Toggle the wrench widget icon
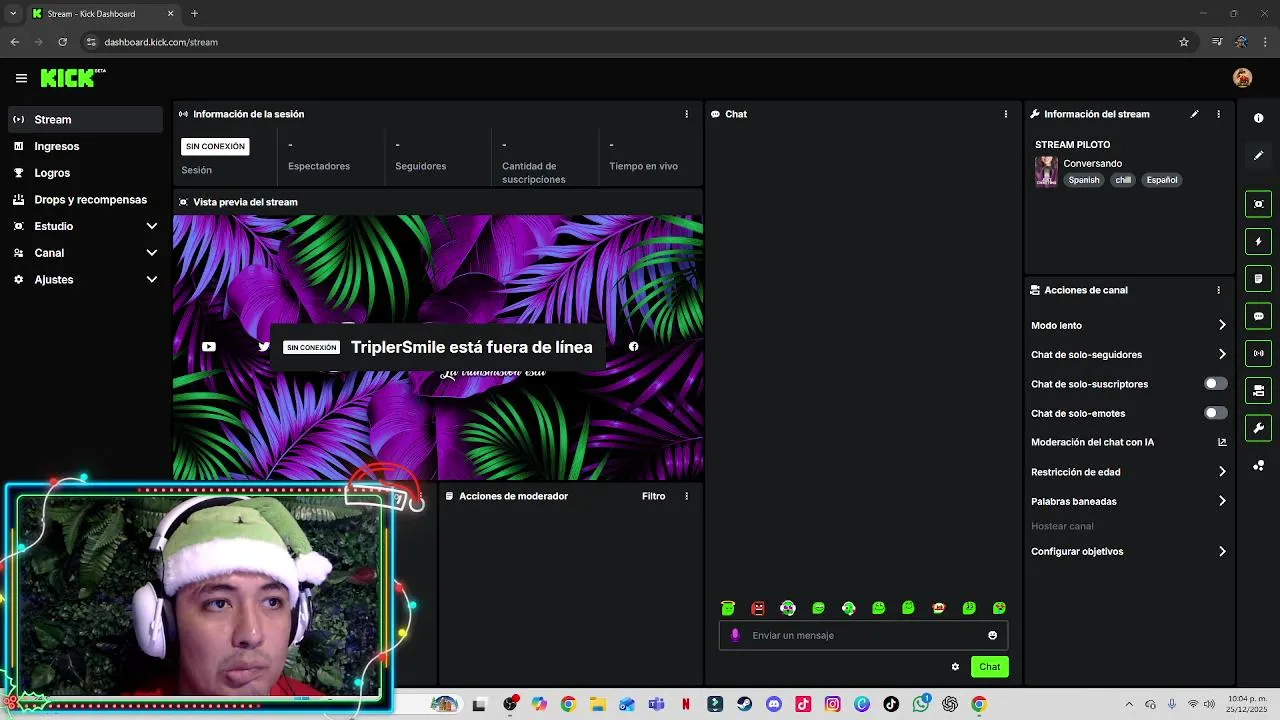Viewport: 1280px width, 720px height. tap(1258, 428)
